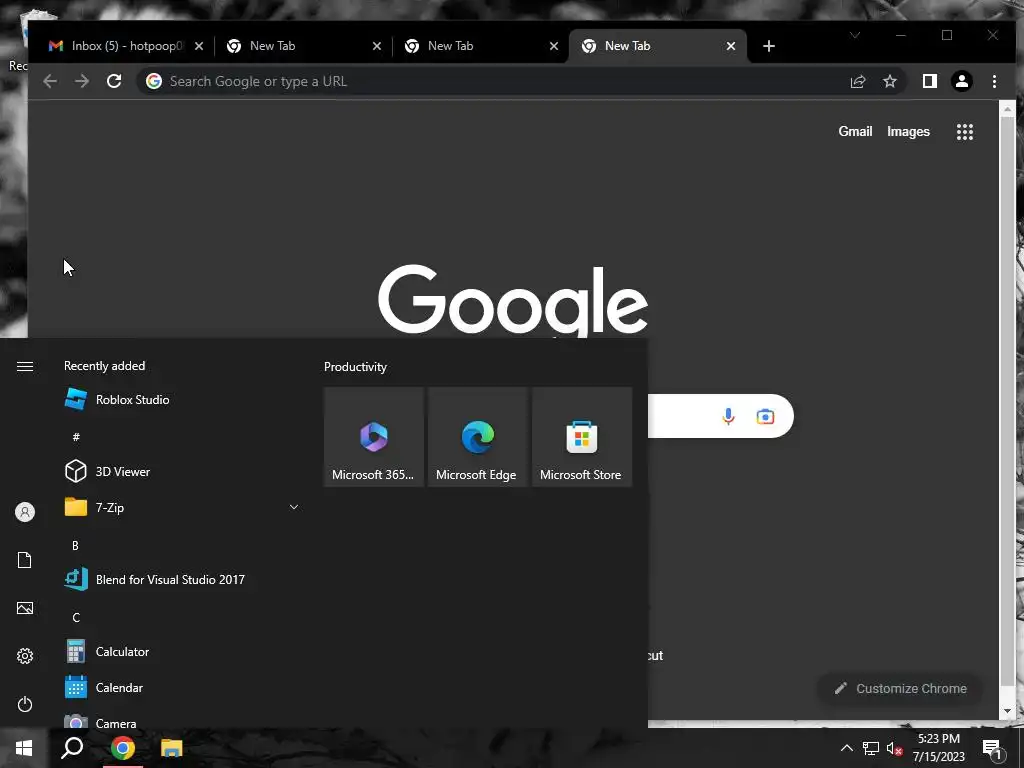The width and height of the screenshot is (1024, 768).
Task: Reload the current page
Action: [x=114, y=81]
